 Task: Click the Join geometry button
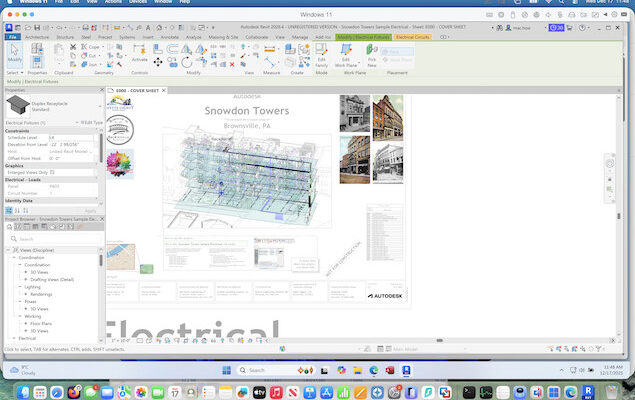click(89, 64)
